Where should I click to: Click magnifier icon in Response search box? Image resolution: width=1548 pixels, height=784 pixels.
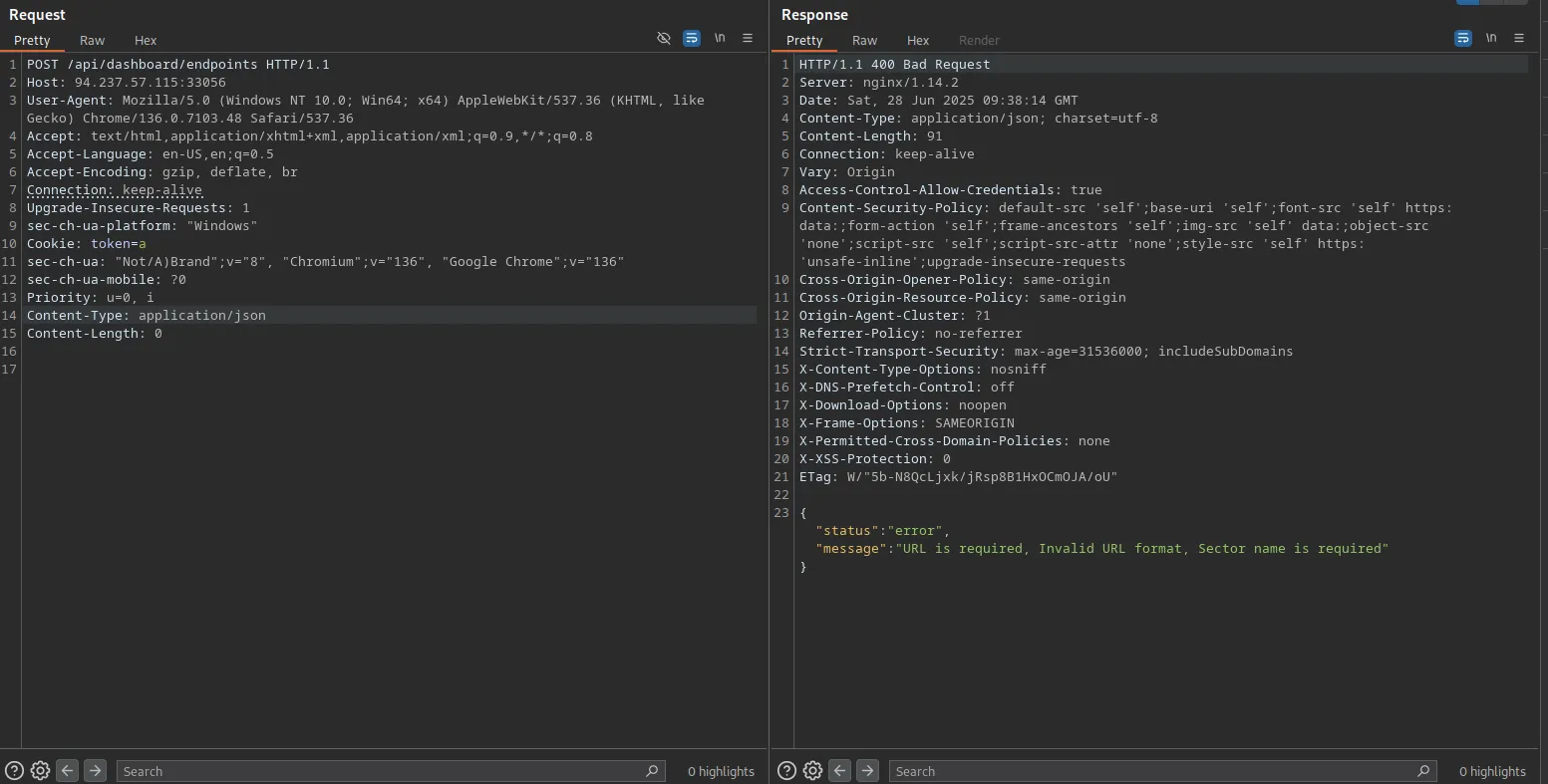pyautogui.click(x=1423, y=770)
